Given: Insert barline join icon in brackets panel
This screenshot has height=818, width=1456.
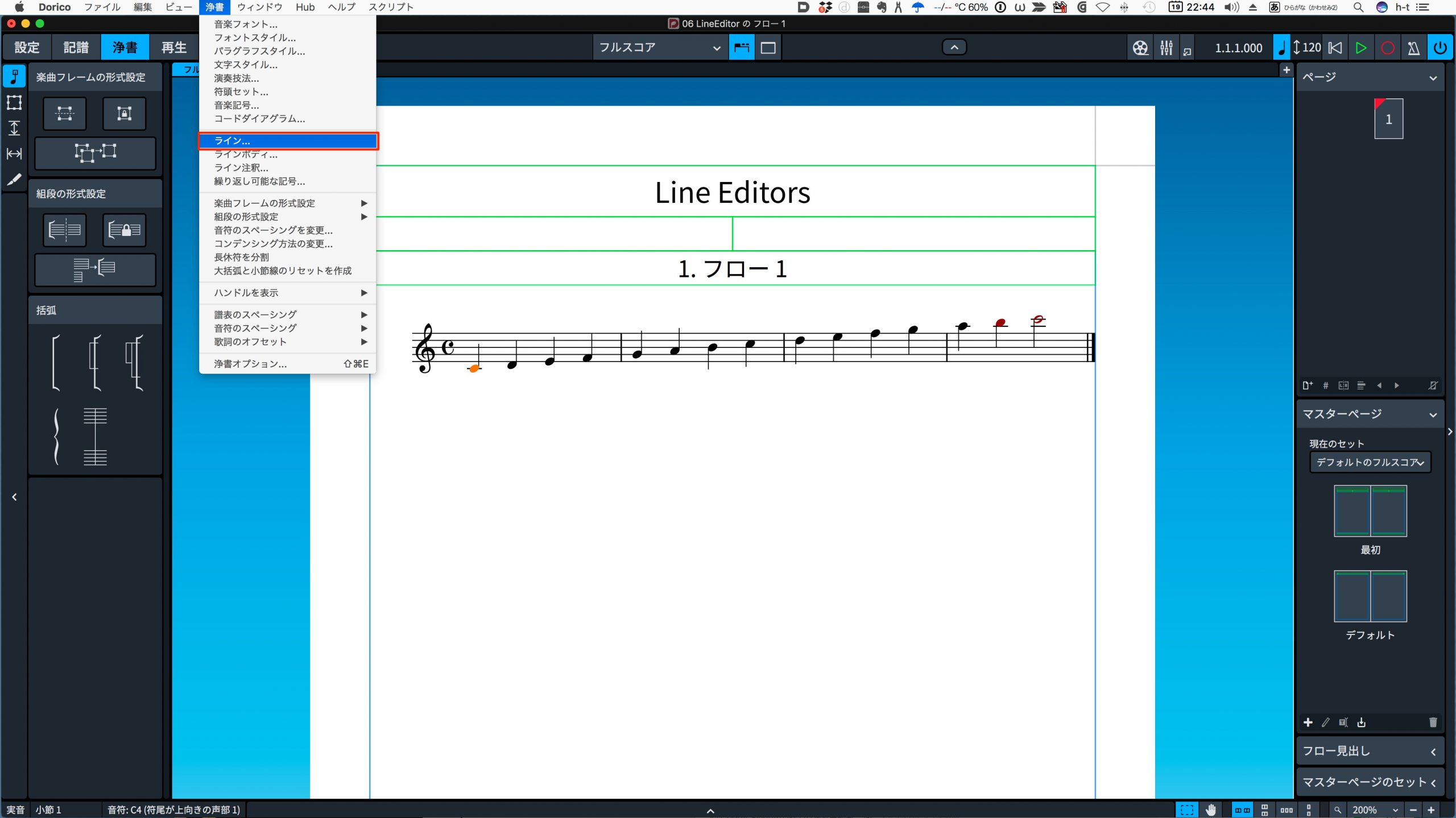Looking at the screenshot, I should point(95,437).
